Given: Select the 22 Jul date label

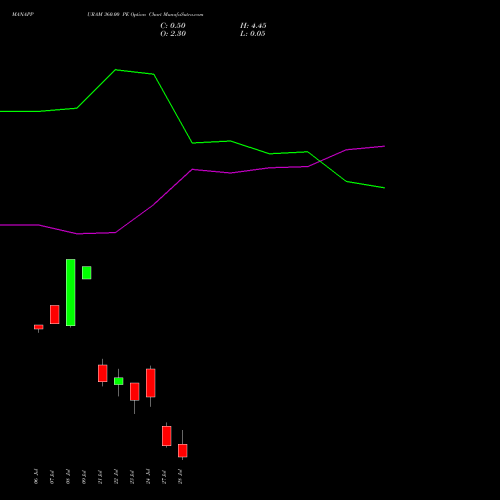Looking at the screenshot, I should click(116, 476).
